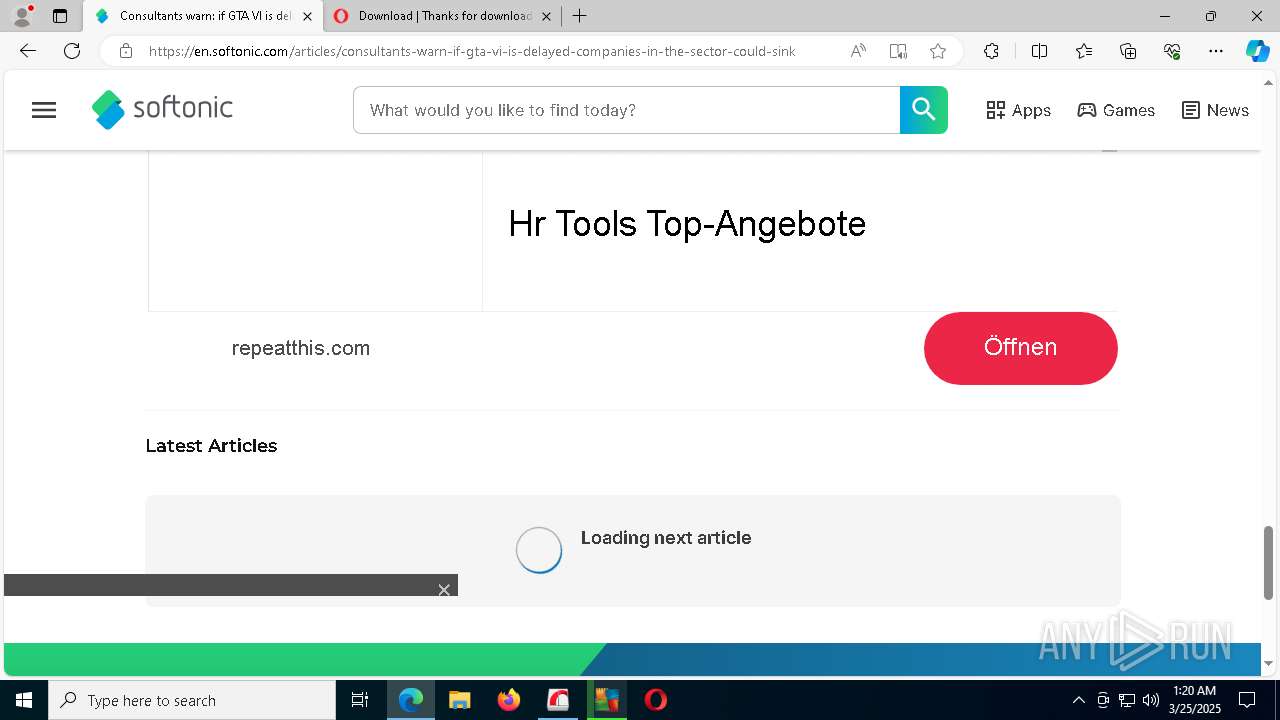The width and height of the screenshot is (1280, 720).
Task: Open the notification center
Action: tap(1247, 700)
